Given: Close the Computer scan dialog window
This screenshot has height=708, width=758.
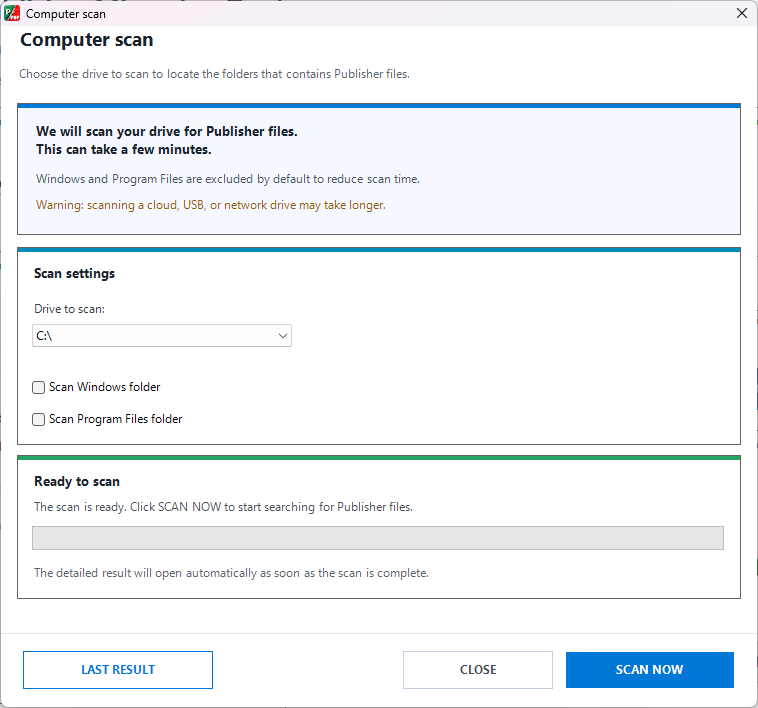Looking at the screenshot, I should coord(742,14).
